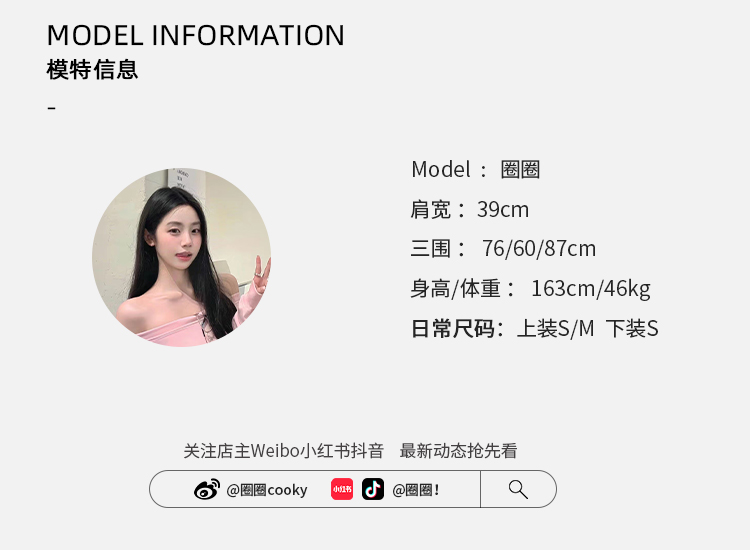Click the Model name 圈圈 text
The height and width of the screenshot is (550, 750).
[520, 170]
